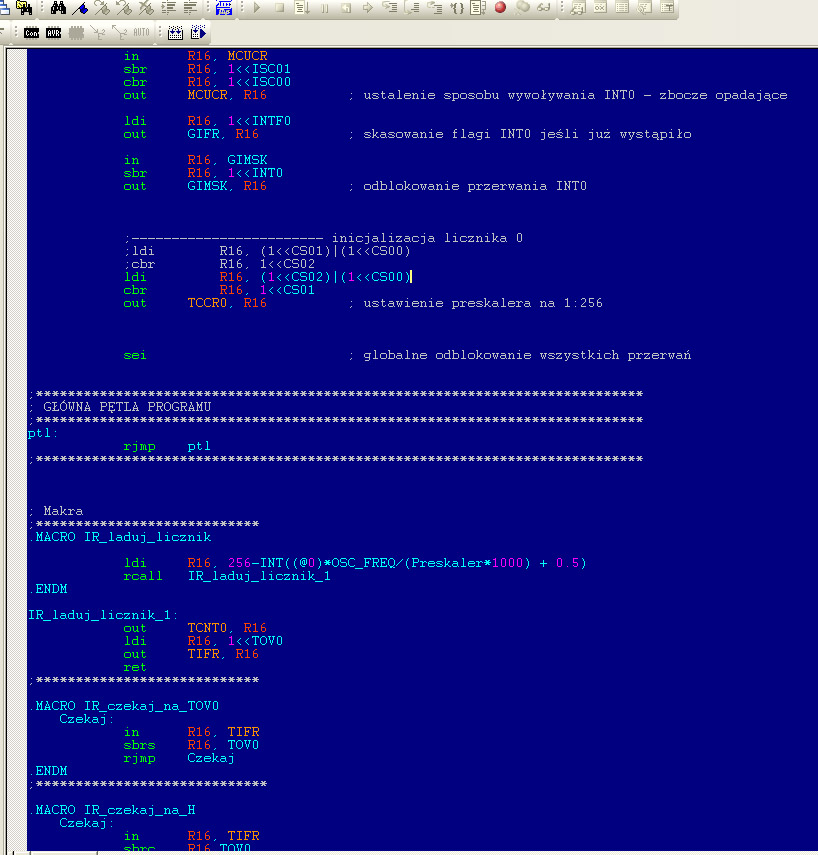Viewport: 818px width, 855px height.
Task: Click the Step Into icon
Action: 389,8
